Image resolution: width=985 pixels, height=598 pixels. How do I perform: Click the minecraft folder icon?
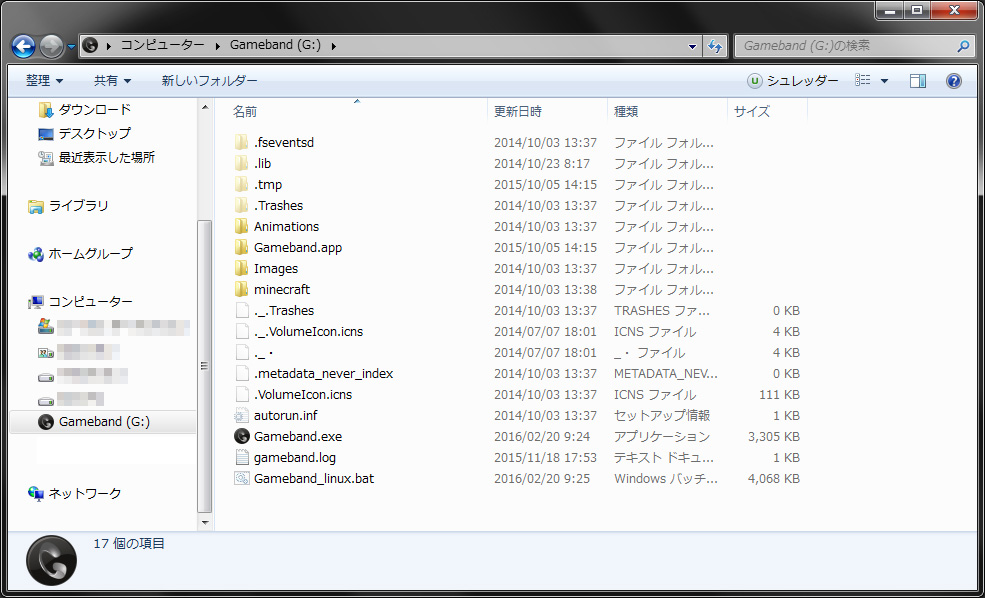pos(241,290)
